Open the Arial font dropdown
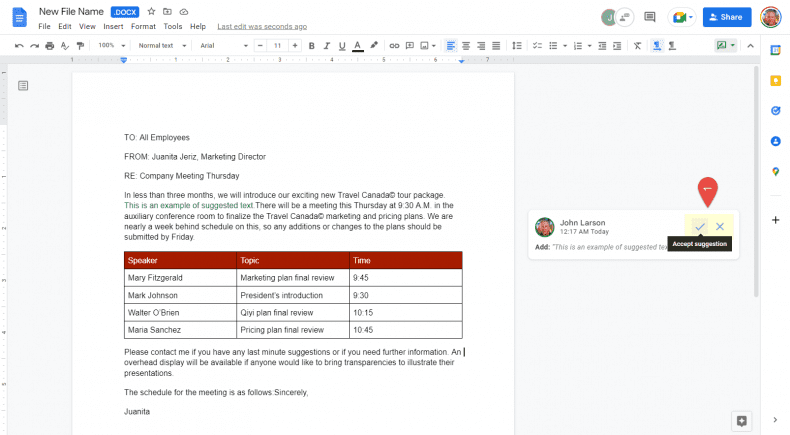This screenshot has height=435, width=790. tap(220, 46)
